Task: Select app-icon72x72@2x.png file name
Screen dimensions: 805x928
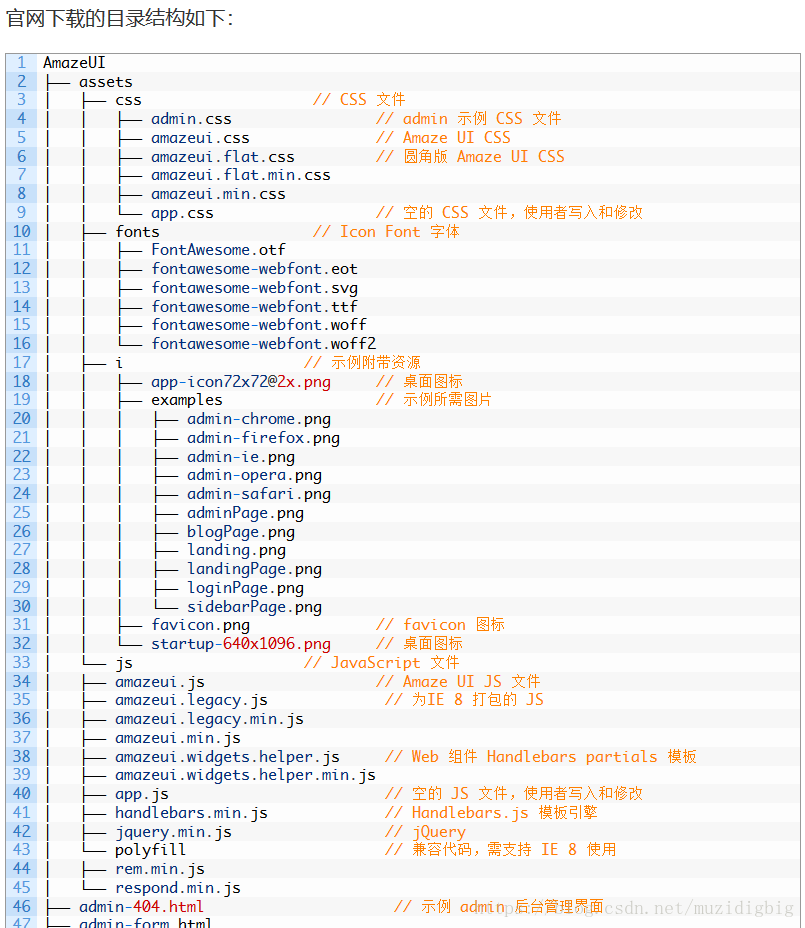Action: 241,382
